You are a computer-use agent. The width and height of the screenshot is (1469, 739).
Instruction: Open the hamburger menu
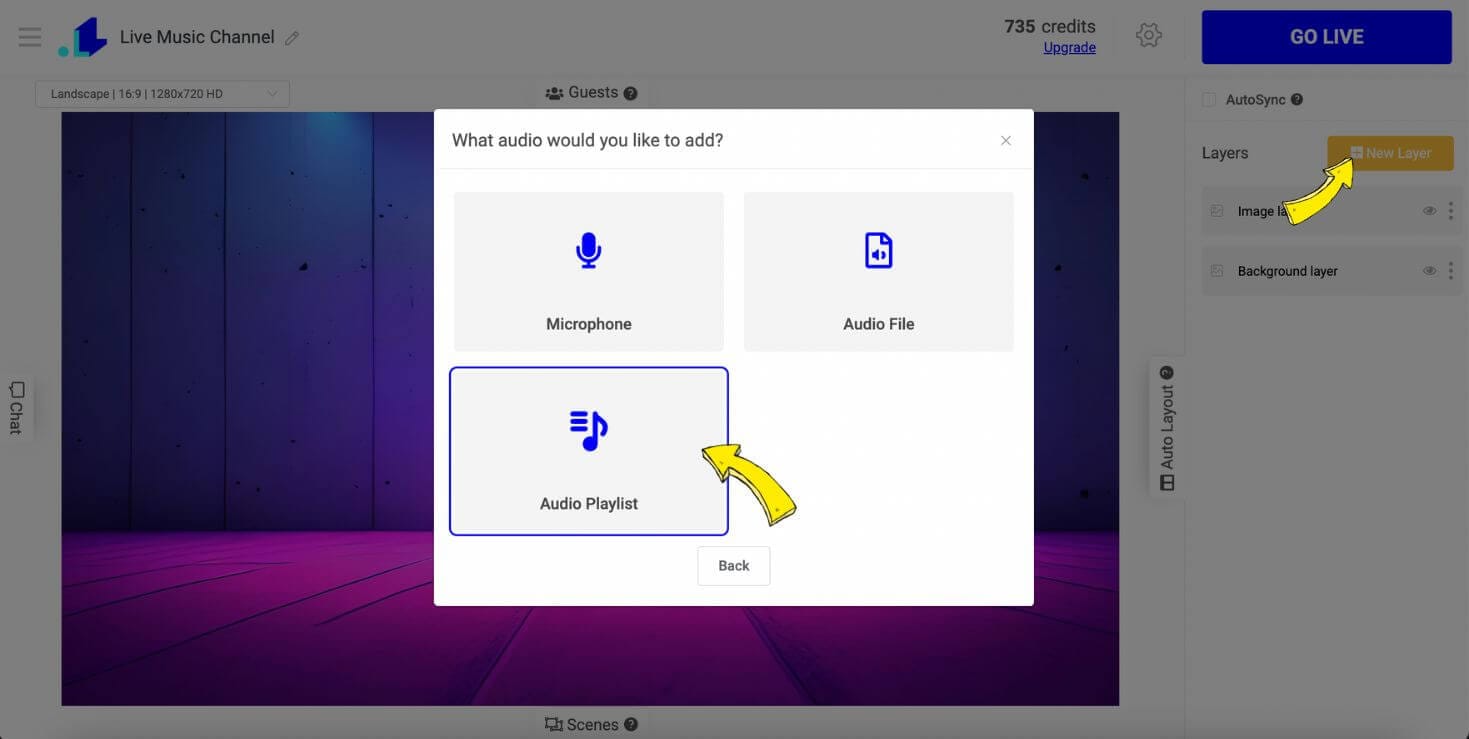pos(30,37)
